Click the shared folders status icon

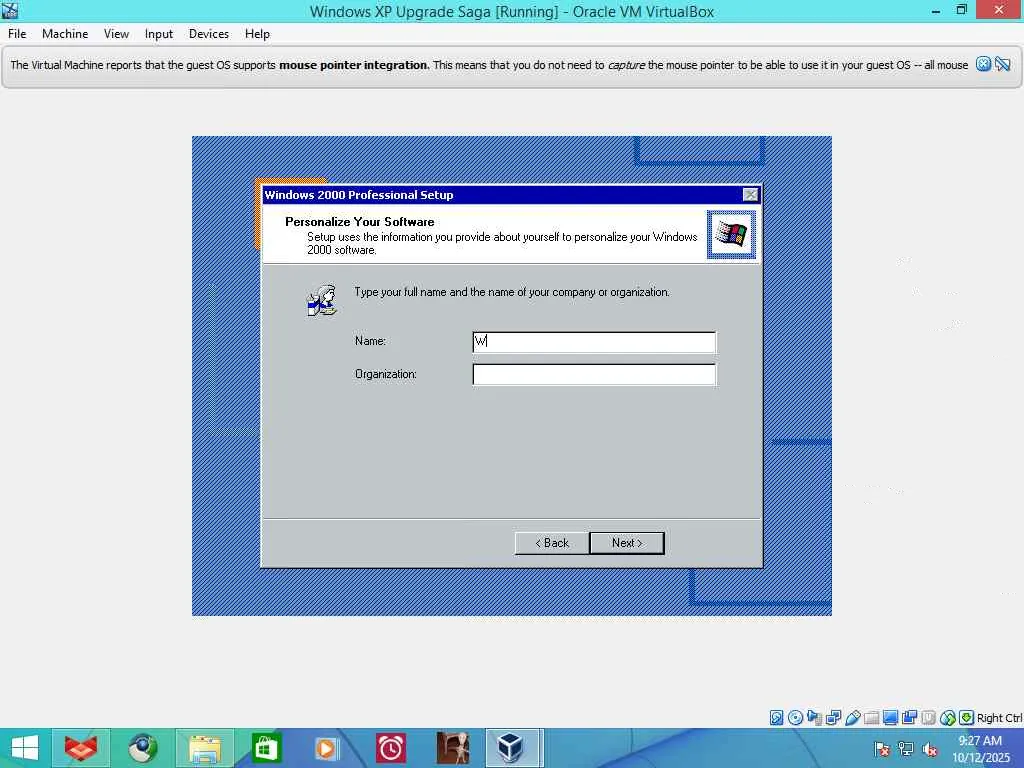[x=871, y=718]
